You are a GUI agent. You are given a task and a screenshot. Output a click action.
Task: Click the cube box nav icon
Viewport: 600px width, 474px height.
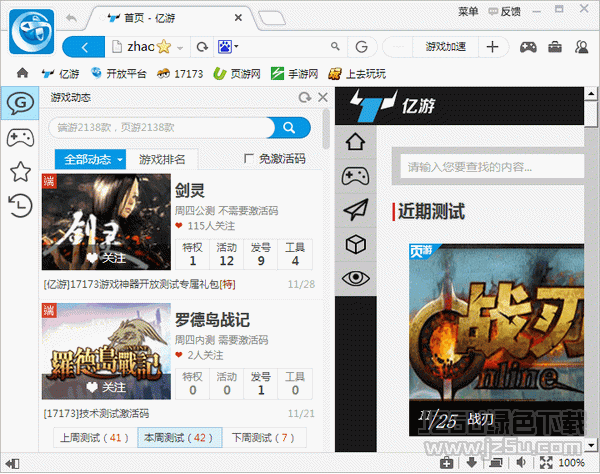pos(355,244)
